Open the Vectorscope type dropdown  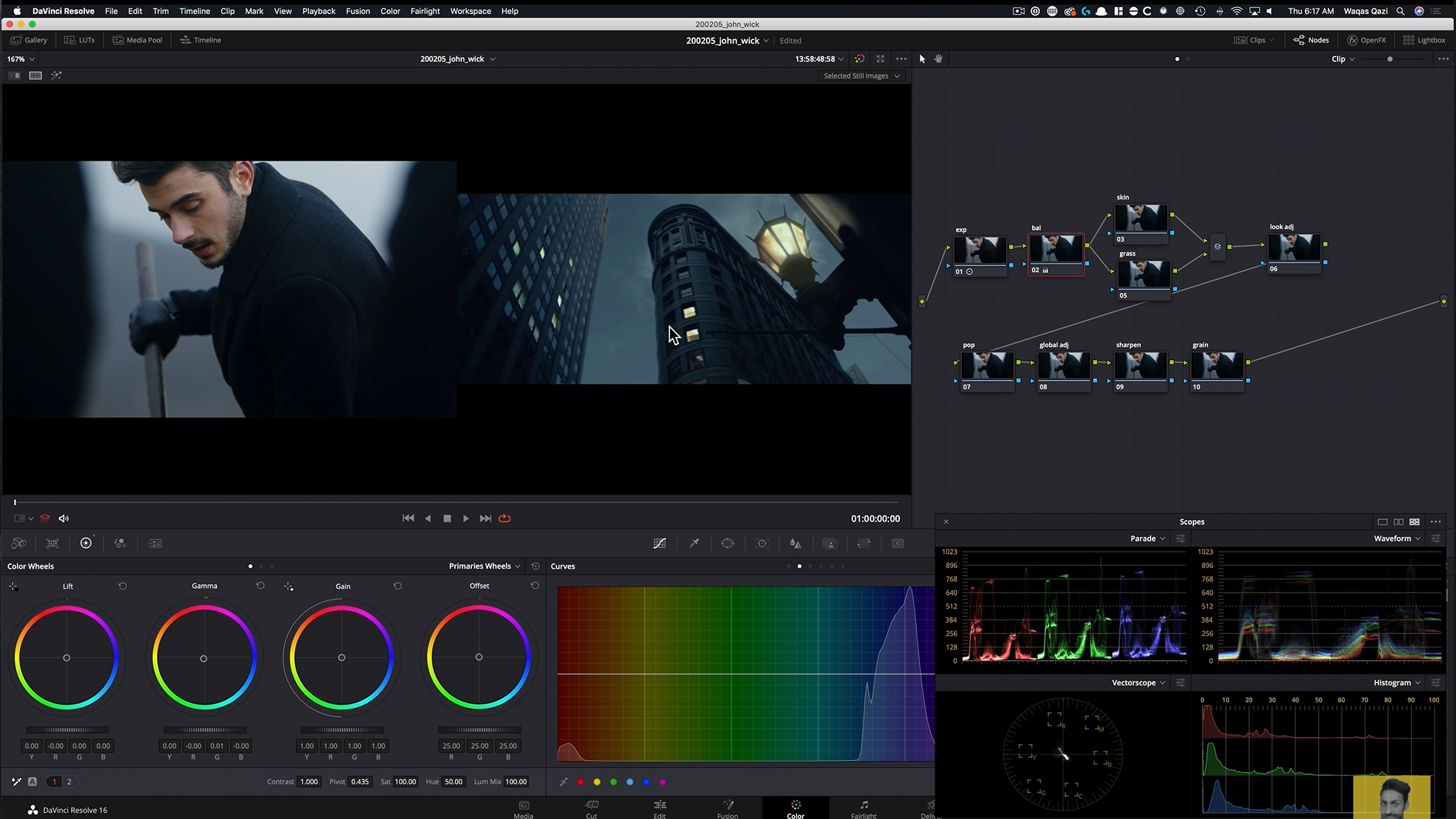coord(1139,683)
